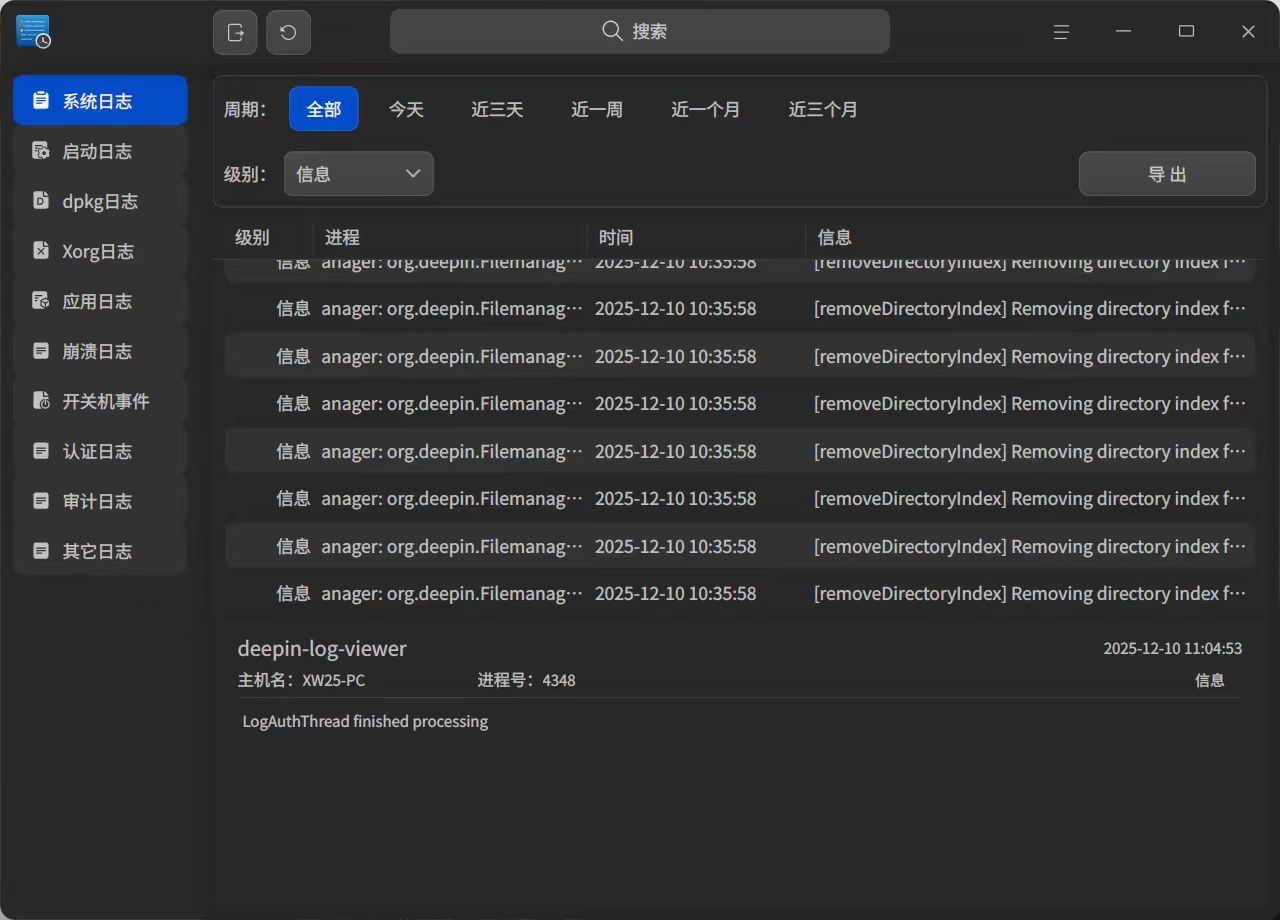1280x920 pixels.
Task: Open 启动日志 in the sidebar
Action: 99,151
